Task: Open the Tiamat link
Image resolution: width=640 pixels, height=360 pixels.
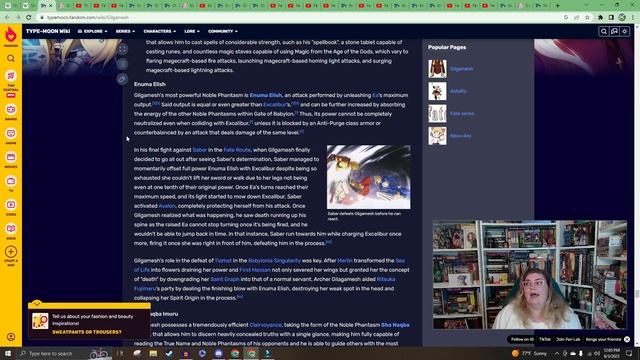Action: coord(223,260)
